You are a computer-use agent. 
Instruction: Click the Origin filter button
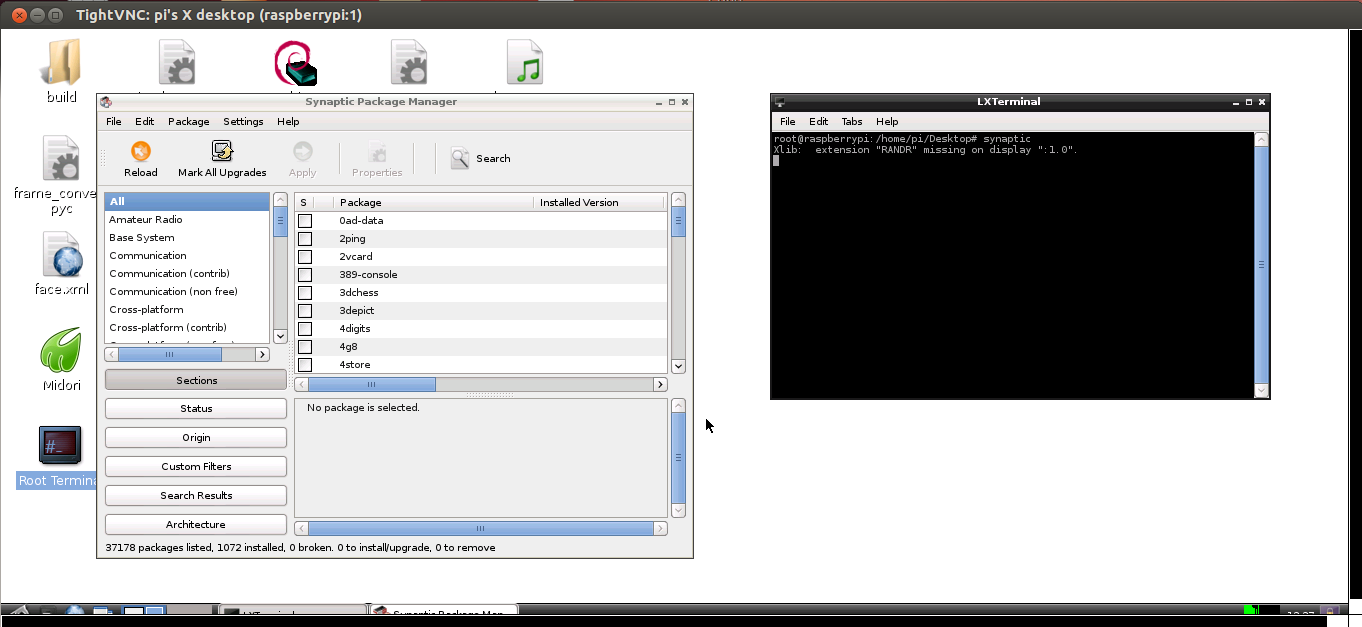click(196, 437)
